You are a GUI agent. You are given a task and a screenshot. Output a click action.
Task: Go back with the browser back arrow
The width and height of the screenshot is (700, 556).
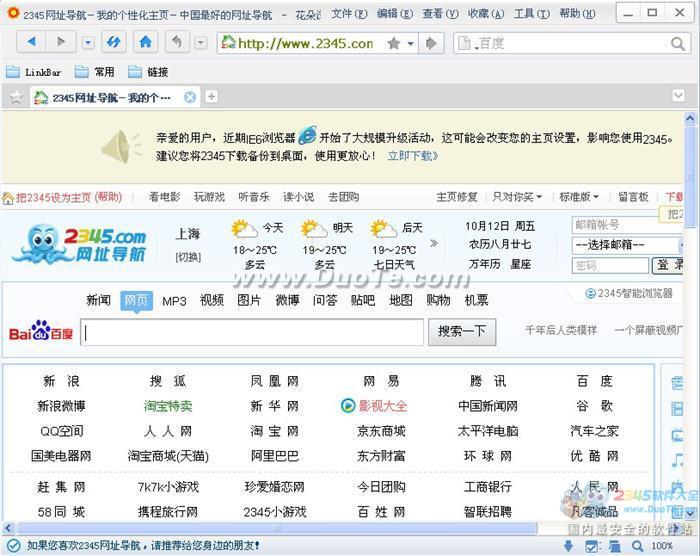(31, 42)
